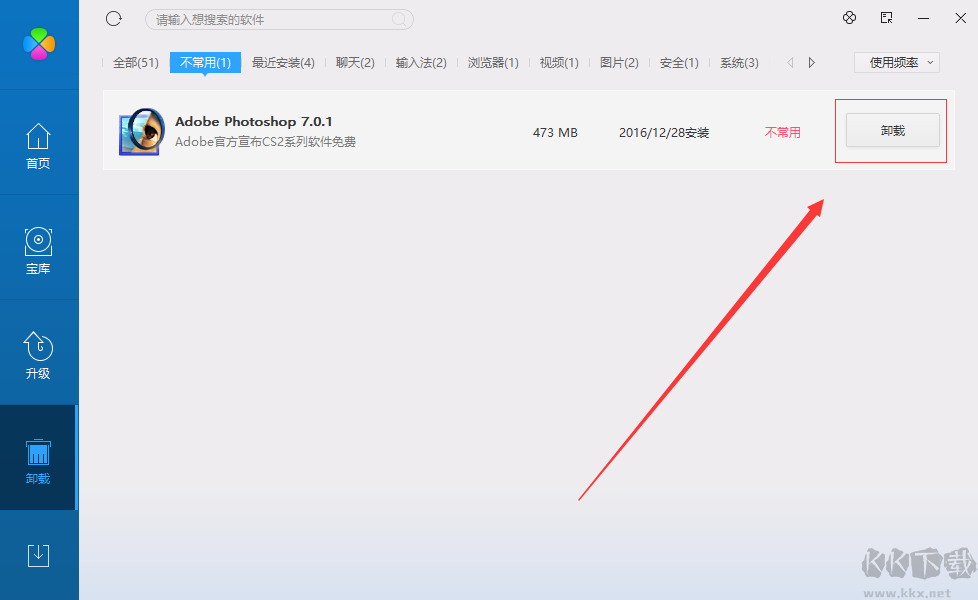Click the colorful clover app logo
This screenshot has width=978, height=600.
click(x=39, y=44)
